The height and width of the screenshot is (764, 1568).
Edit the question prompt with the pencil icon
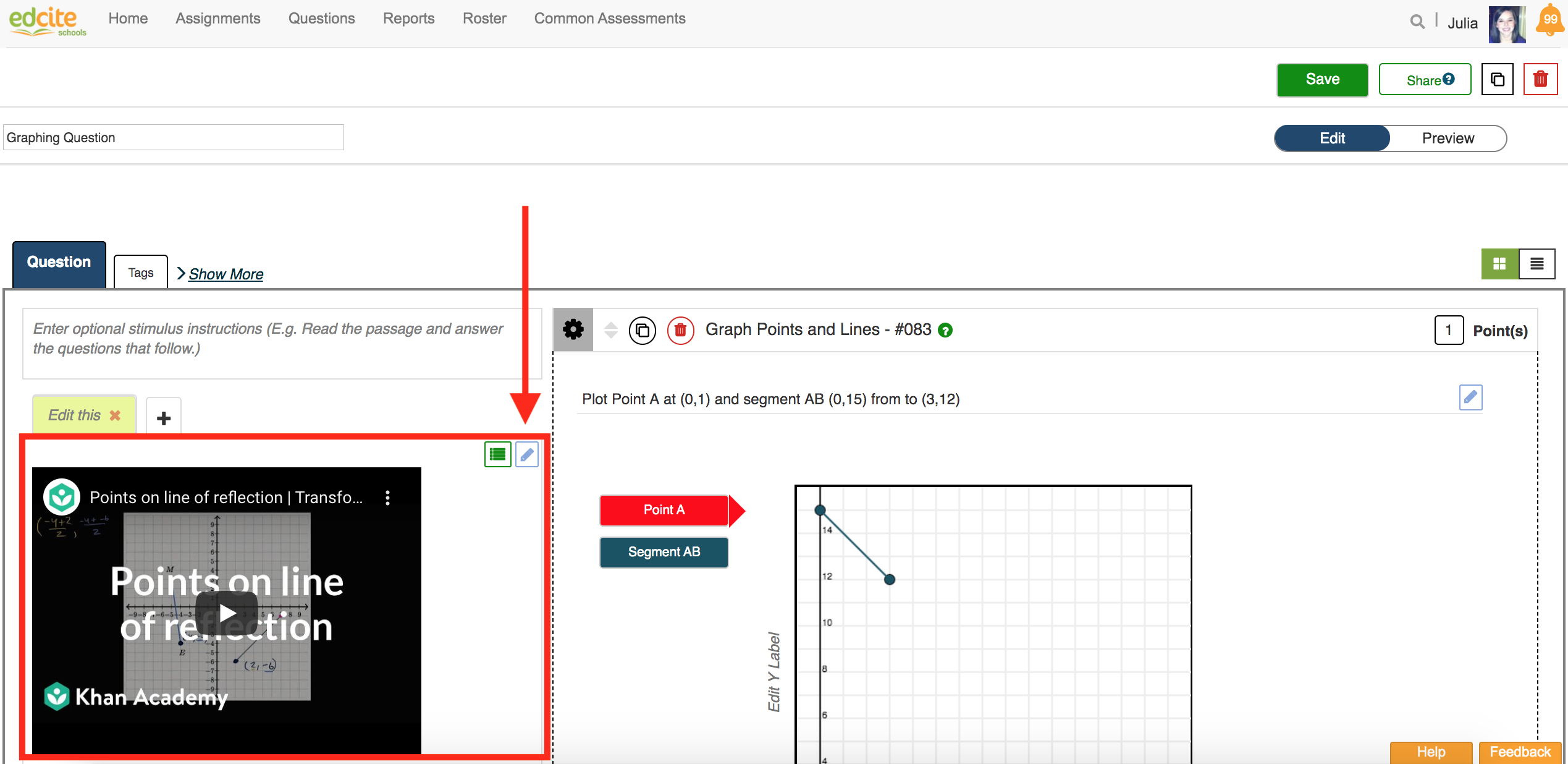click(x=1471, y=397)
